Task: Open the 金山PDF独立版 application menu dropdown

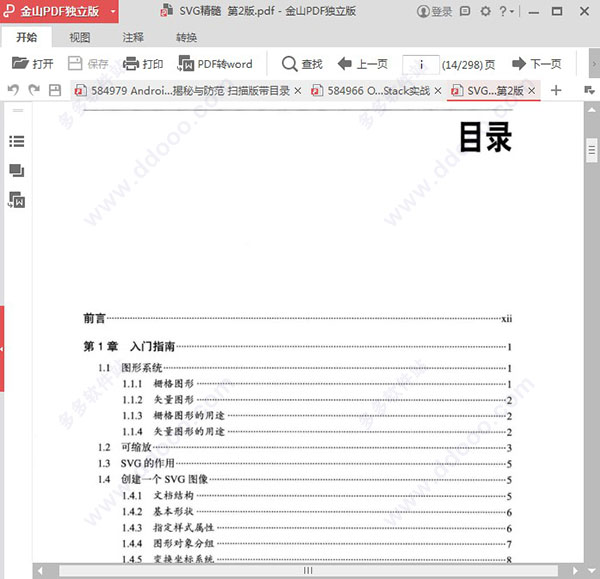Action: point(112,11)
